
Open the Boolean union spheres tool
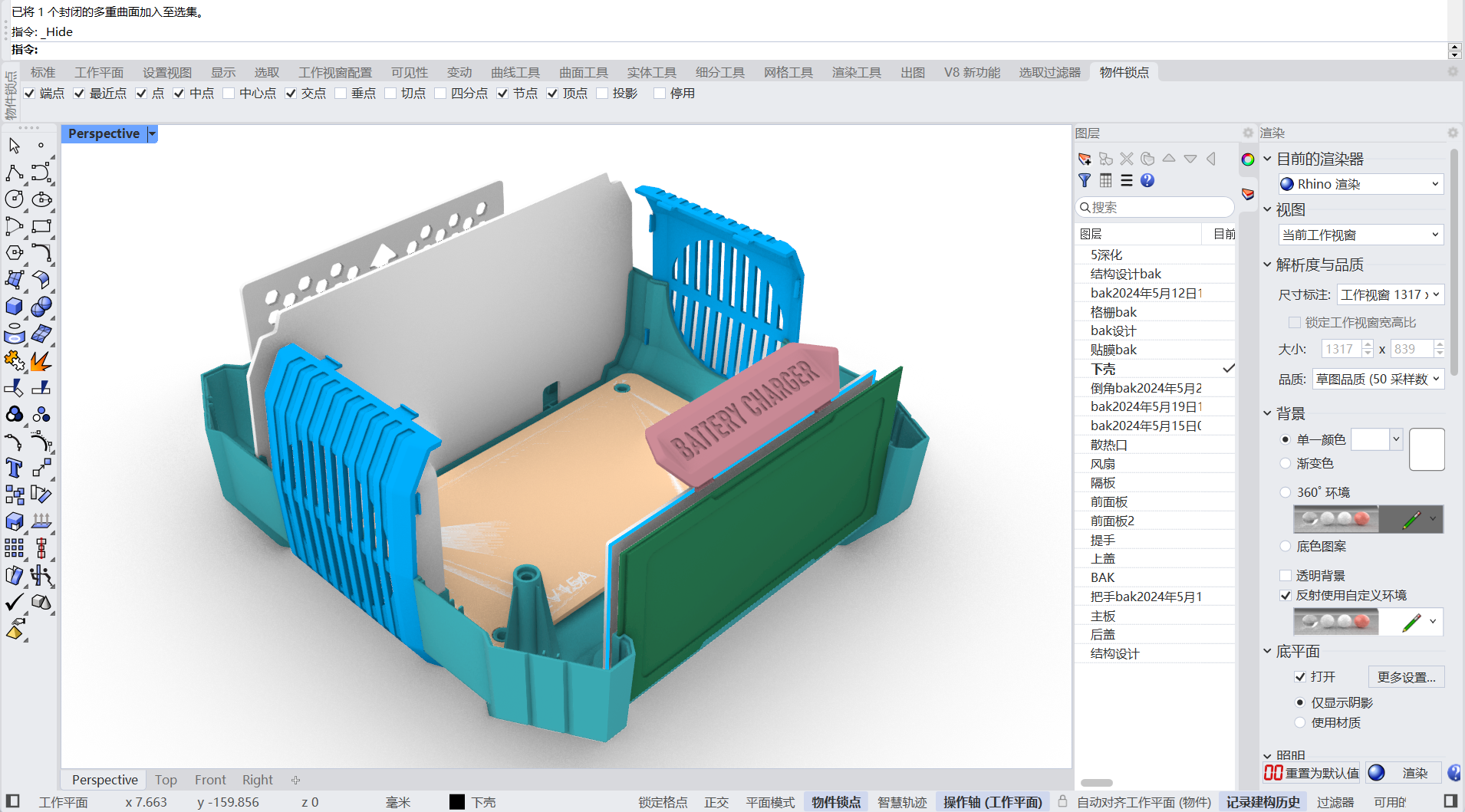(x=41, y=307)
